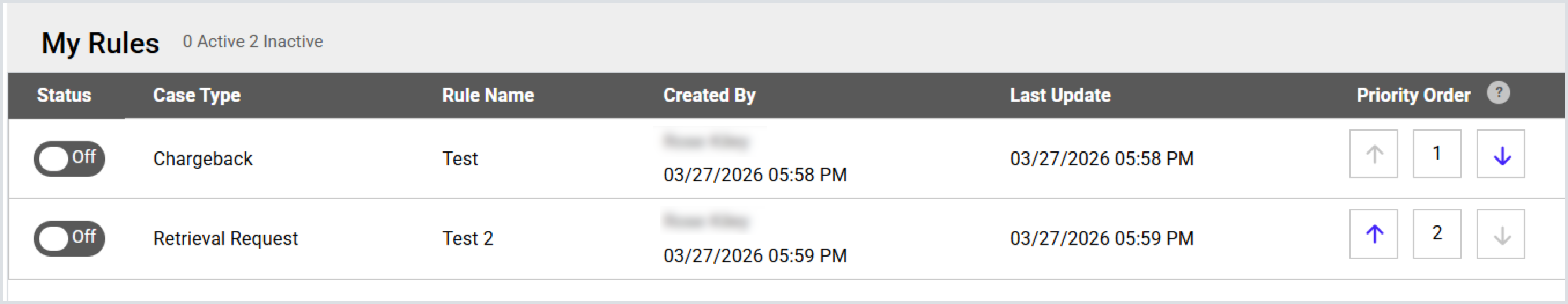Move Test rule up in priority
The width and height of the screenshot is (1568, 304).
click(x=1373, y=154)
